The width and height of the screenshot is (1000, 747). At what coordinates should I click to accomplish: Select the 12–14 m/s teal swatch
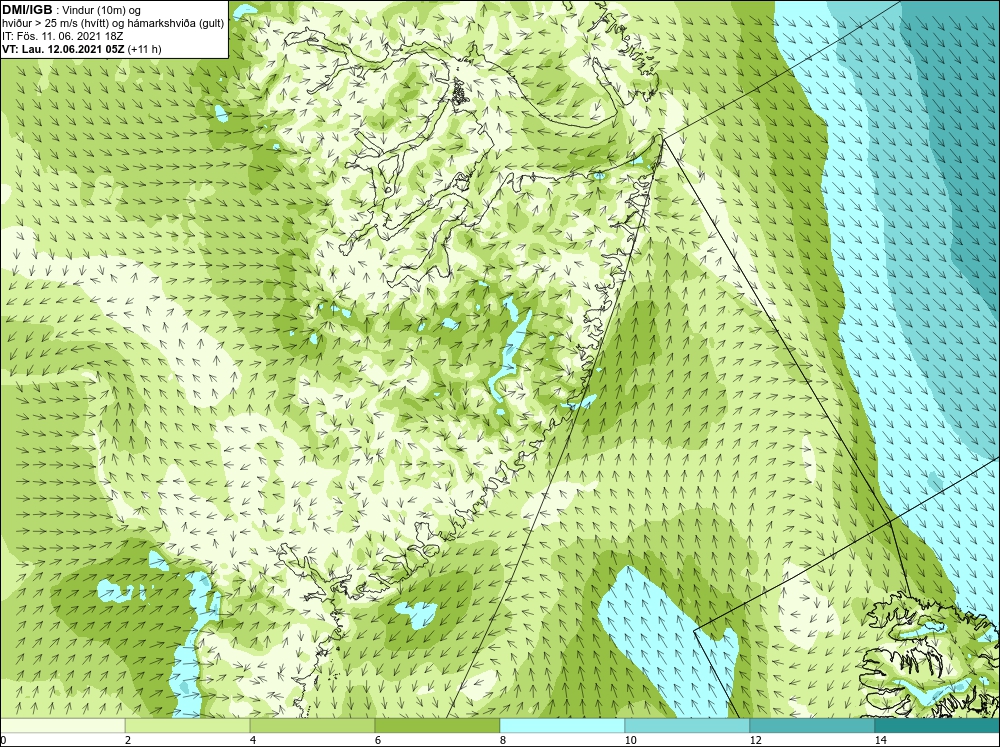pyautogui.click(x=812, y=725)
